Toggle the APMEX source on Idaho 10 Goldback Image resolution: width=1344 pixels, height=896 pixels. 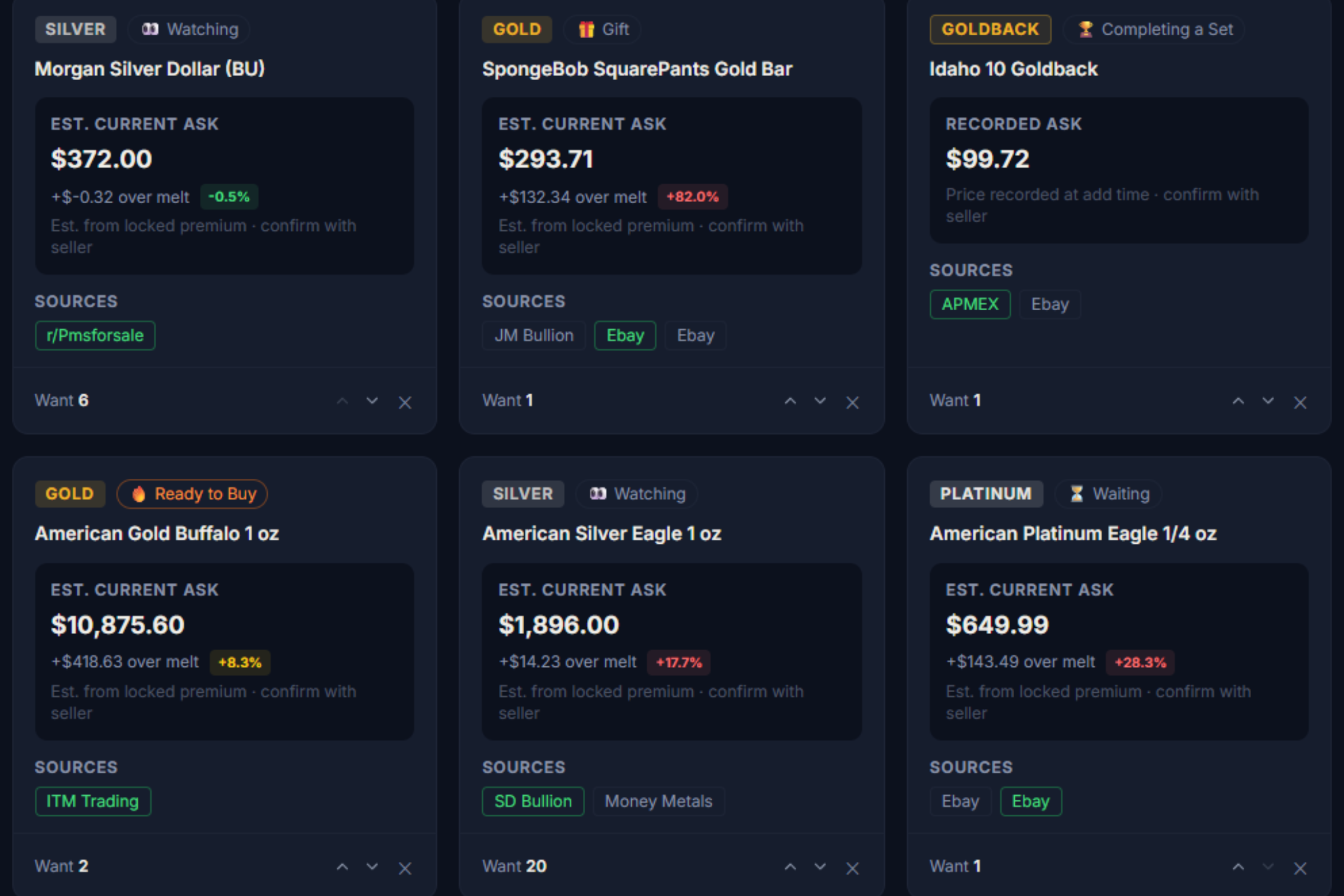click(970, 304)
